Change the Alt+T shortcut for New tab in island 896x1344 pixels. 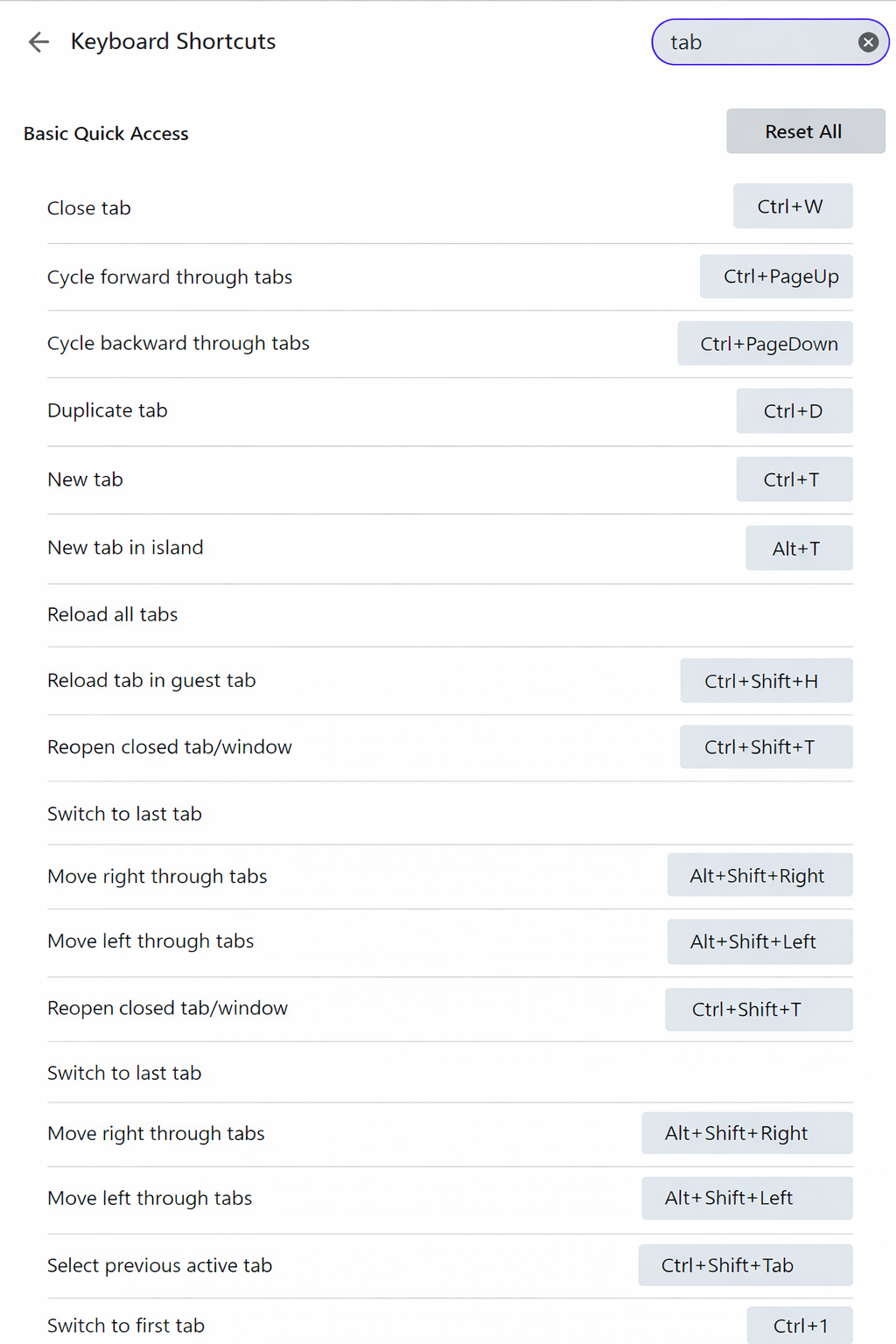point(798,548)
